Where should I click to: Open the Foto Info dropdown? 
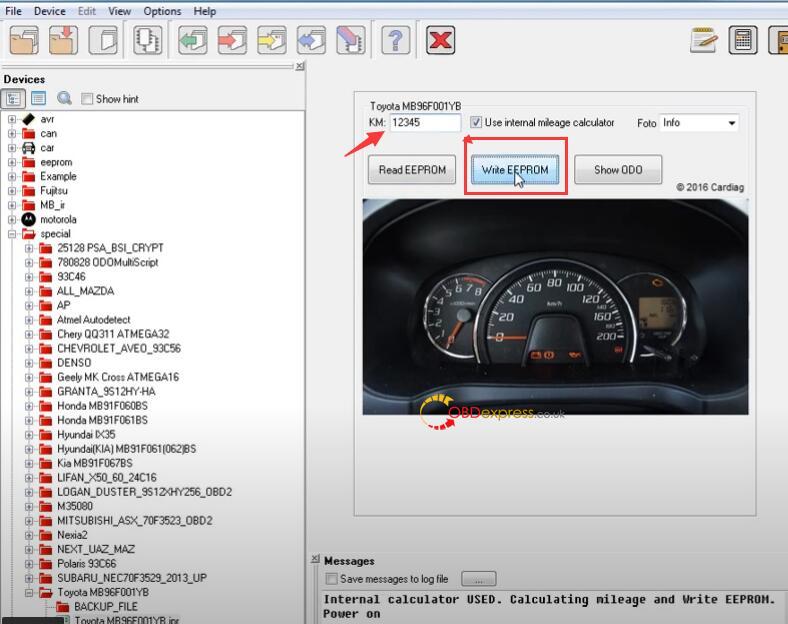point(732,123)
